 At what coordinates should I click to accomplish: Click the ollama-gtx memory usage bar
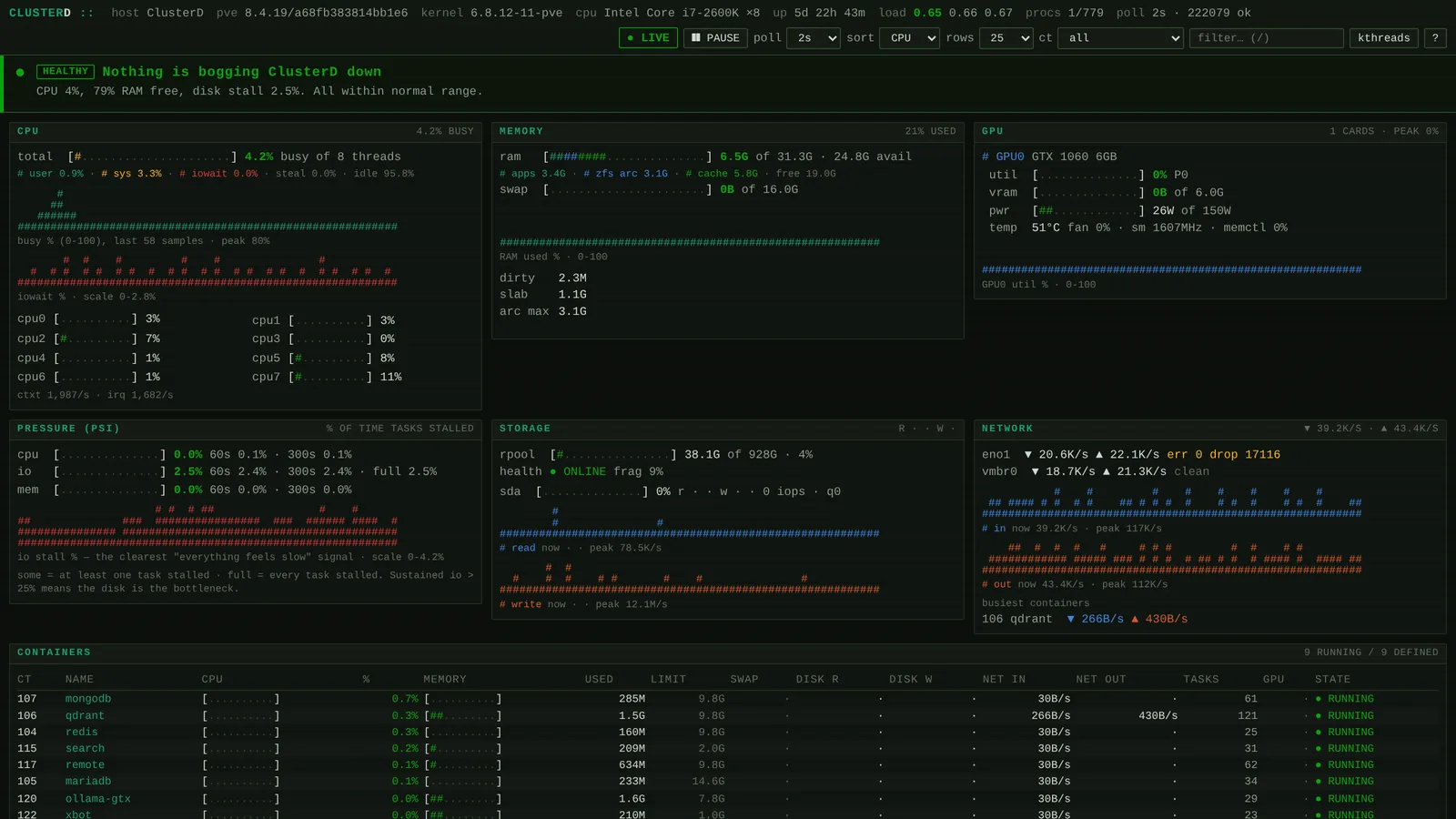(463, 799)
